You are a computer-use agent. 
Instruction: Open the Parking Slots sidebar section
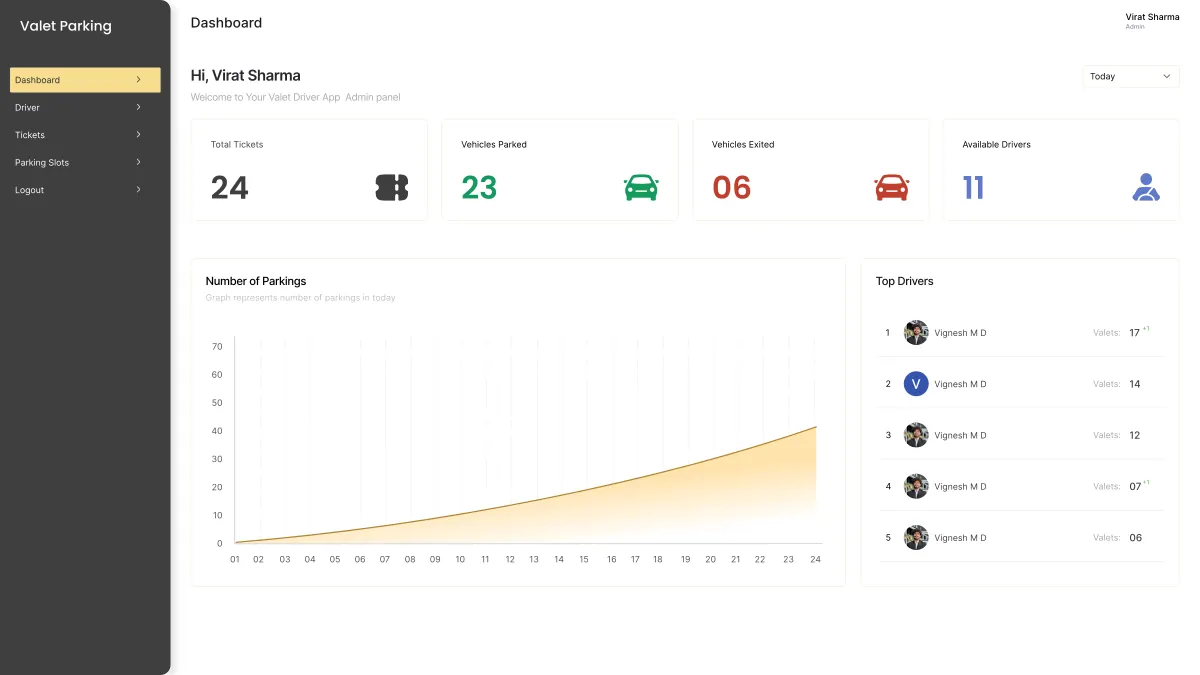tap(85, 162)
